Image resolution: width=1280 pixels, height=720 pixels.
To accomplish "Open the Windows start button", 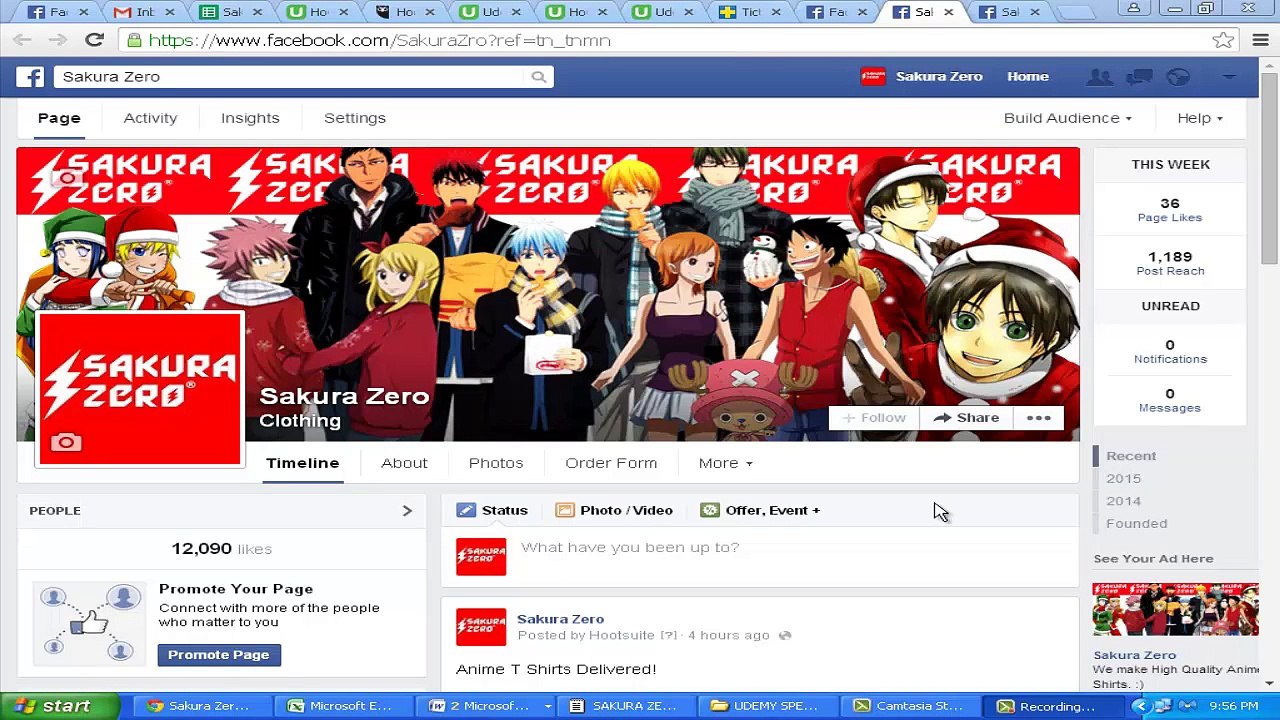I will [x=59, y=706].
